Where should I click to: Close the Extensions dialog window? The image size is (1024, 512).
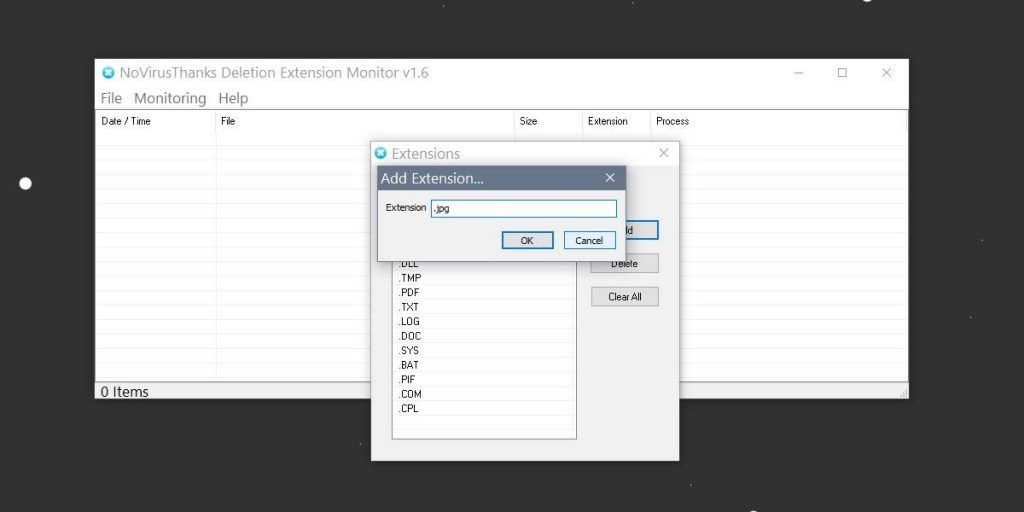coord(663,153)
